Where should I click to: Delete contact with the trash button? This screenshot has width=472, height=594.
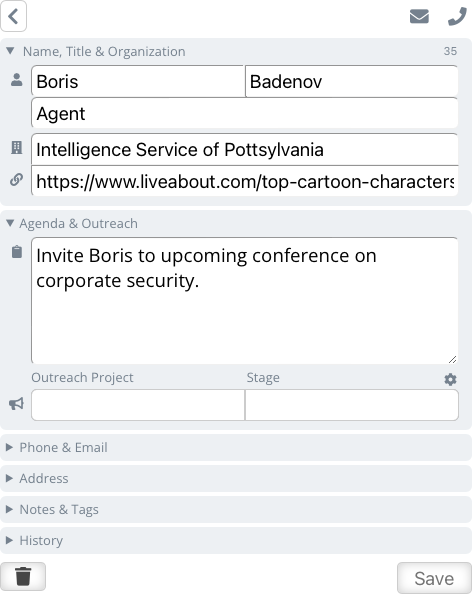click(x=23, y=577)
